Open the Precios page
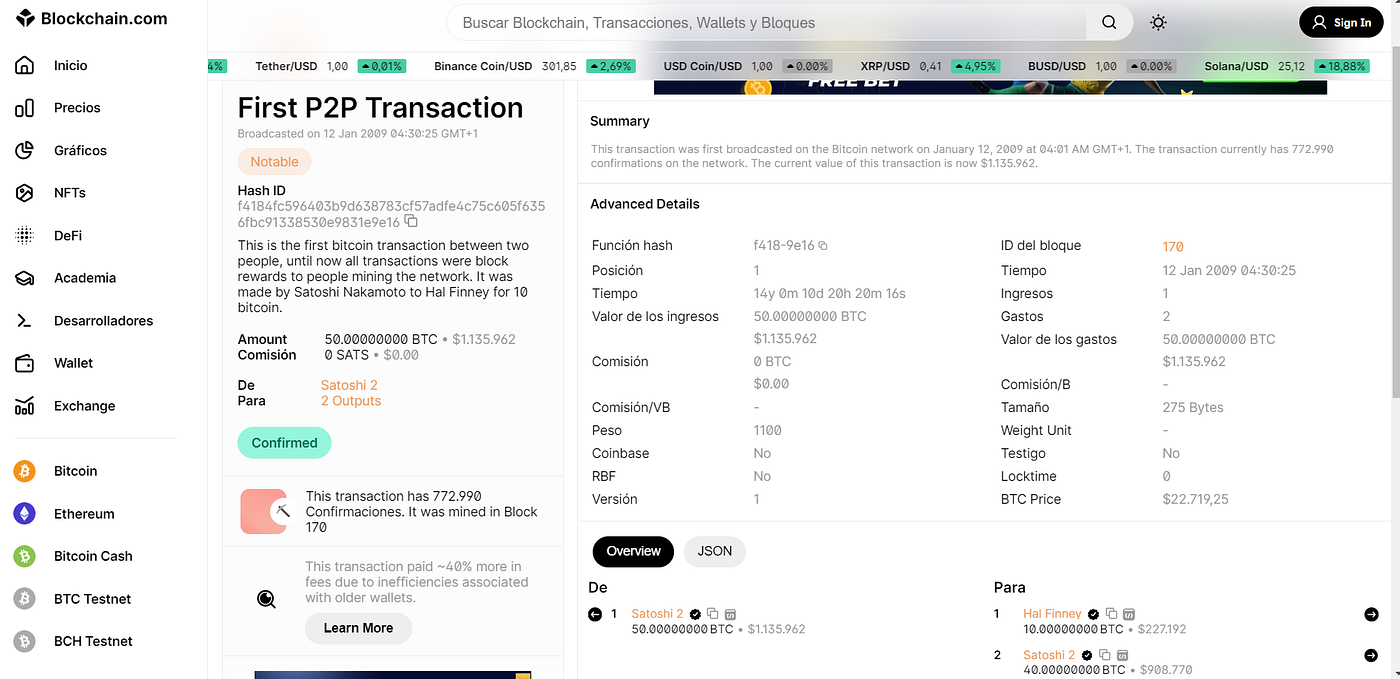 pos(77,108)
